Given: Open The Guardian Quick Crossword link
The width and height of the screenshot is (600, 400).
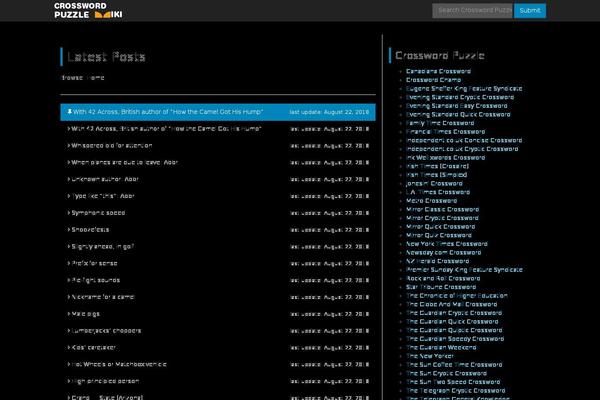Looking at the screenshot, I should pyautogui.click(x=452, y=322).
